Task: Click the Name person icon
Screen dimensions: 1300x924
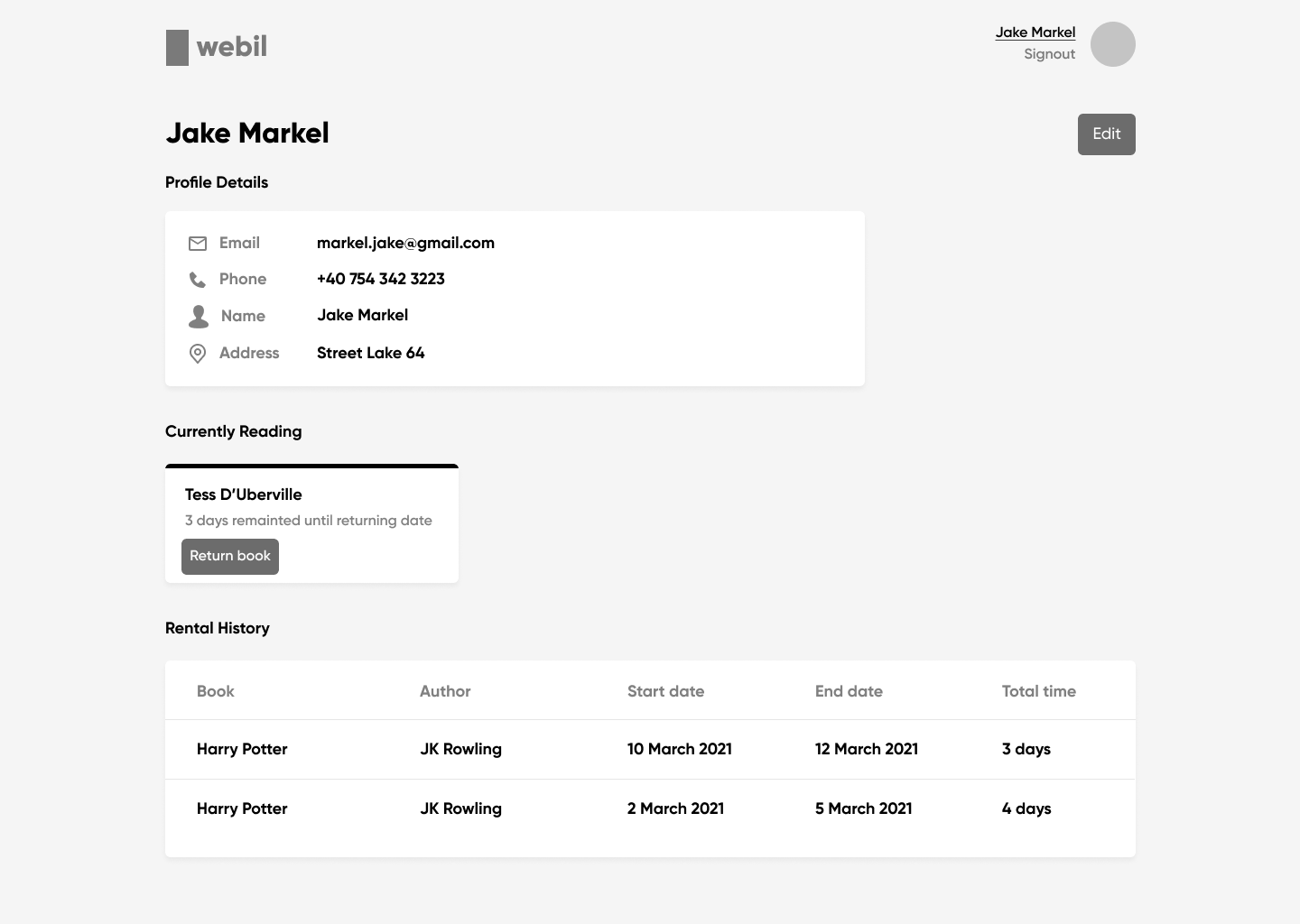Action: (x=199, y=316)
